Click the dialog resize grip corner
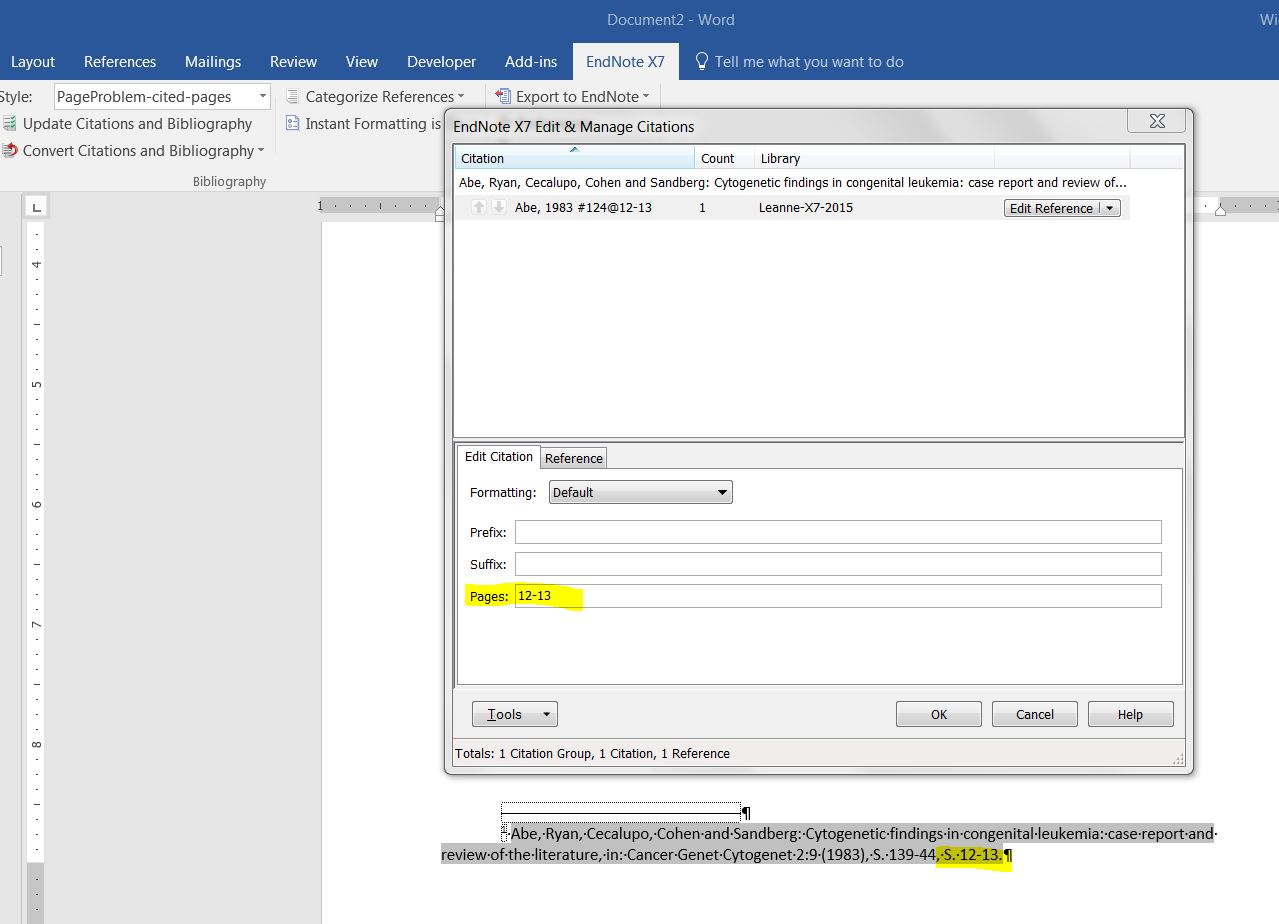 point(1179,760)
